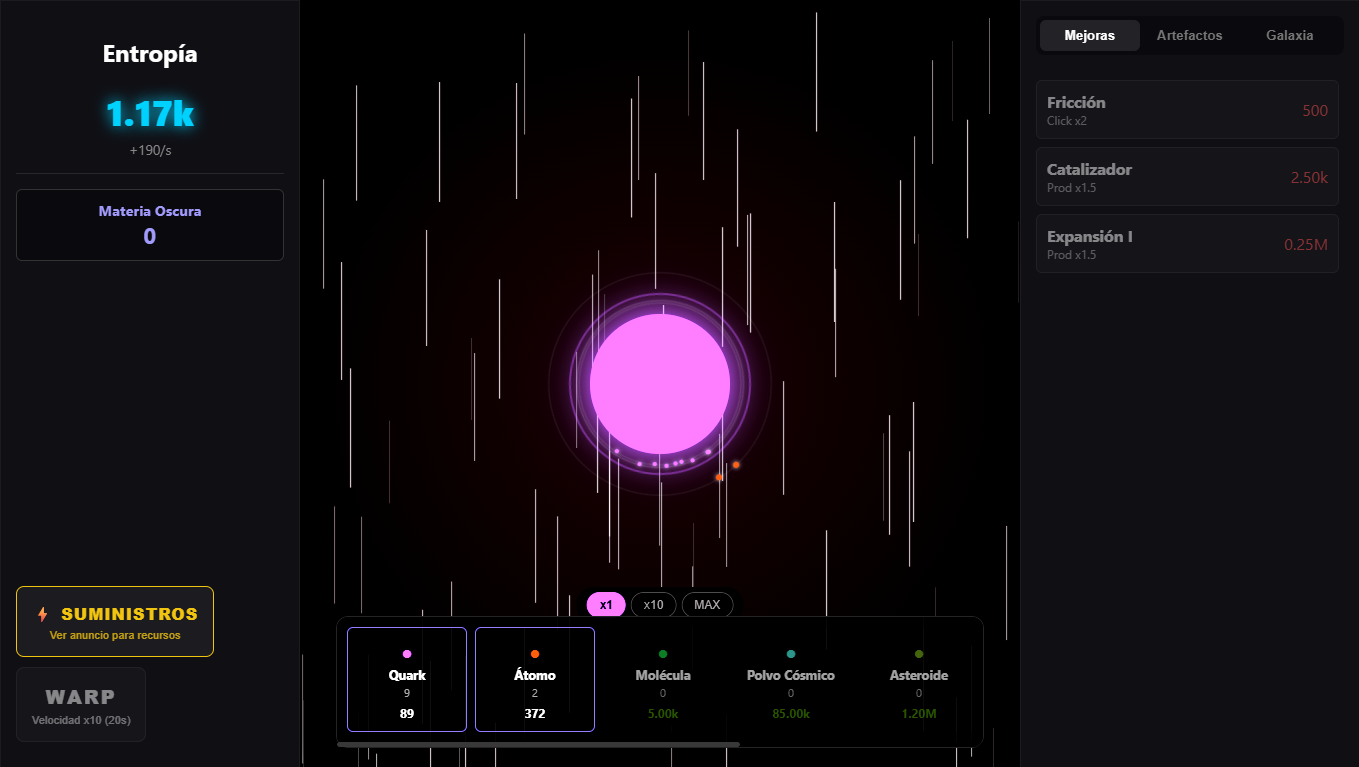Click the lightning bolt icon in SUMINISTROS
Image resolution: width=1359 pixels, height=767 pixels.
tap(42, 614)
